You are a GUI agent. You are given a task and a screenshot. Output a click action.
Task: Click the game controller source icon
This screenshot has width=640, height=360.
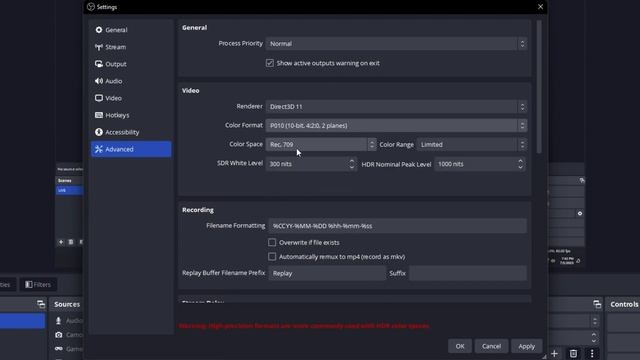pos(59,349)
